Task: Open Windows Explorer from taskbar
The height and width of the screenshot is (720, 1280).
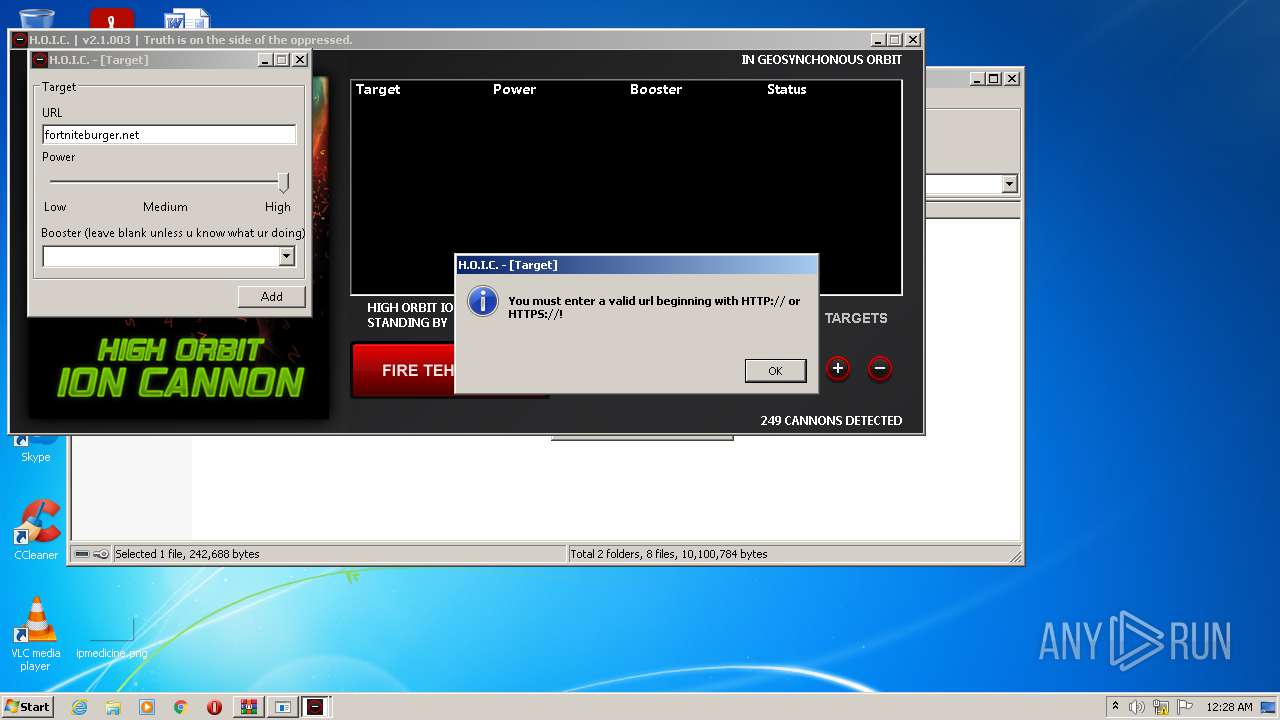Action: (113, 707)
